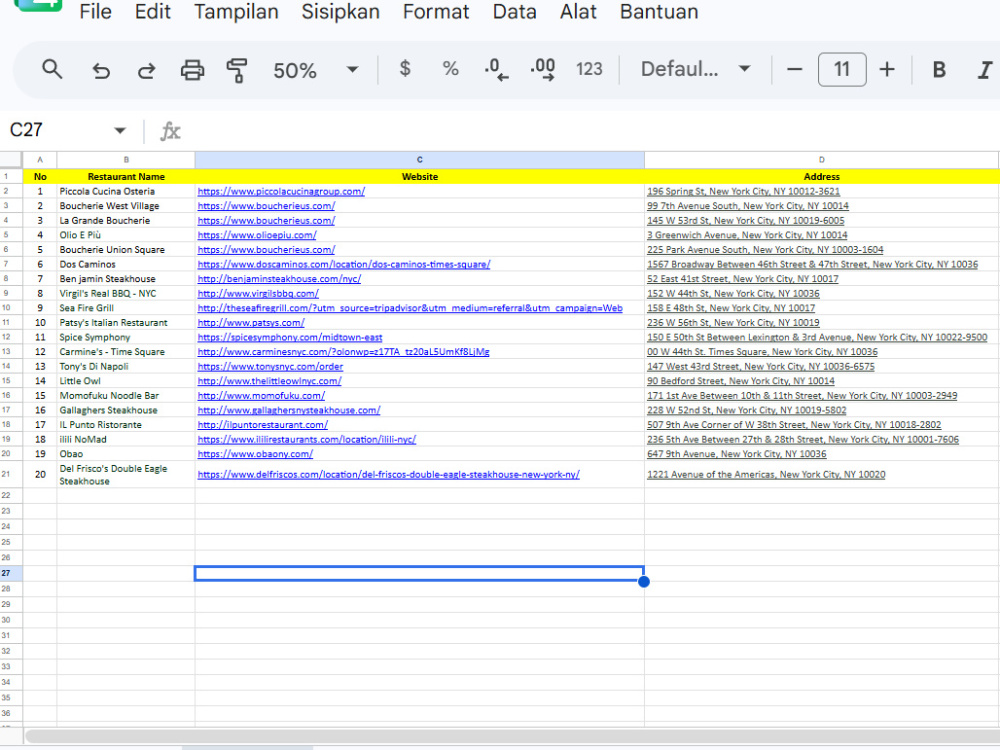Open the Sisipkan menu
This screenshot has width=1000, height=750.
341,11
